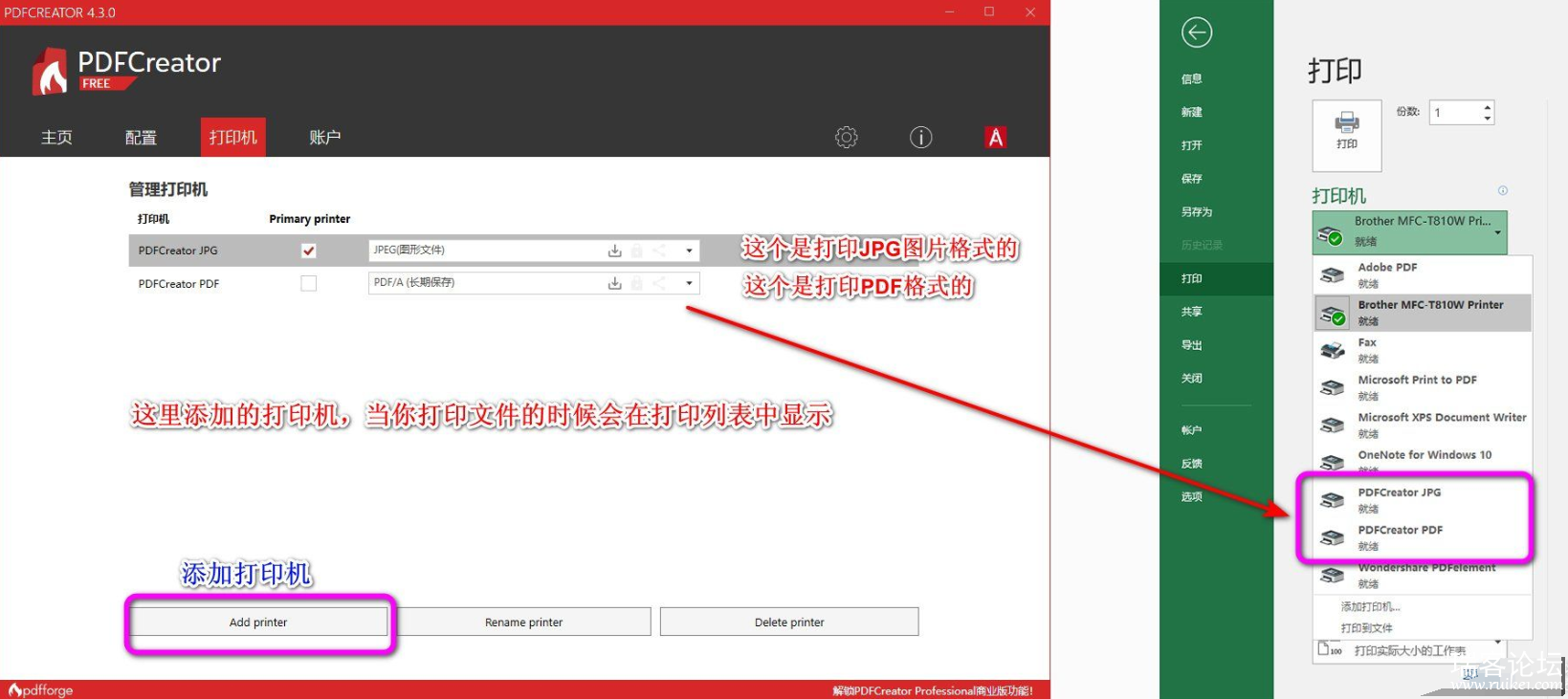Screen dimensions: 1568x699
Task: Open 打开 in the Office sidebar
Action: 1192,145
